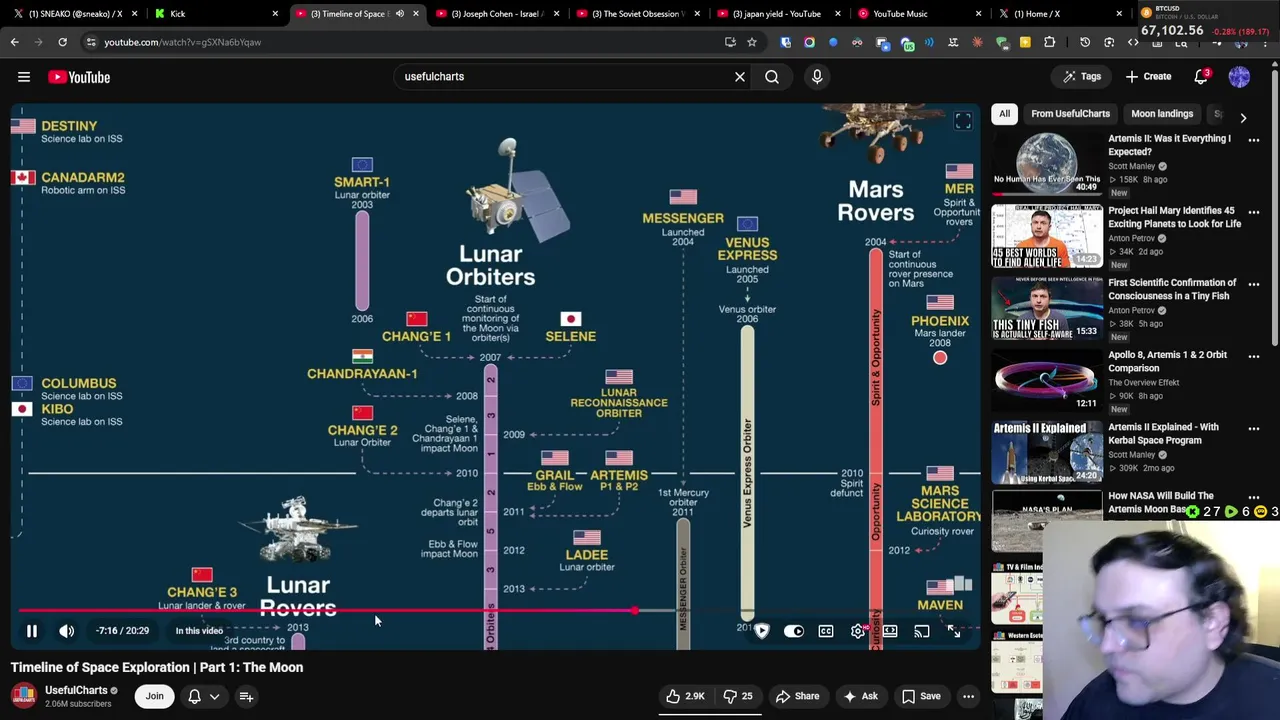Expand notification options chevron next to bell
Image resolution: width=1280 pixels, height=720 pixels.
[215, 696]
